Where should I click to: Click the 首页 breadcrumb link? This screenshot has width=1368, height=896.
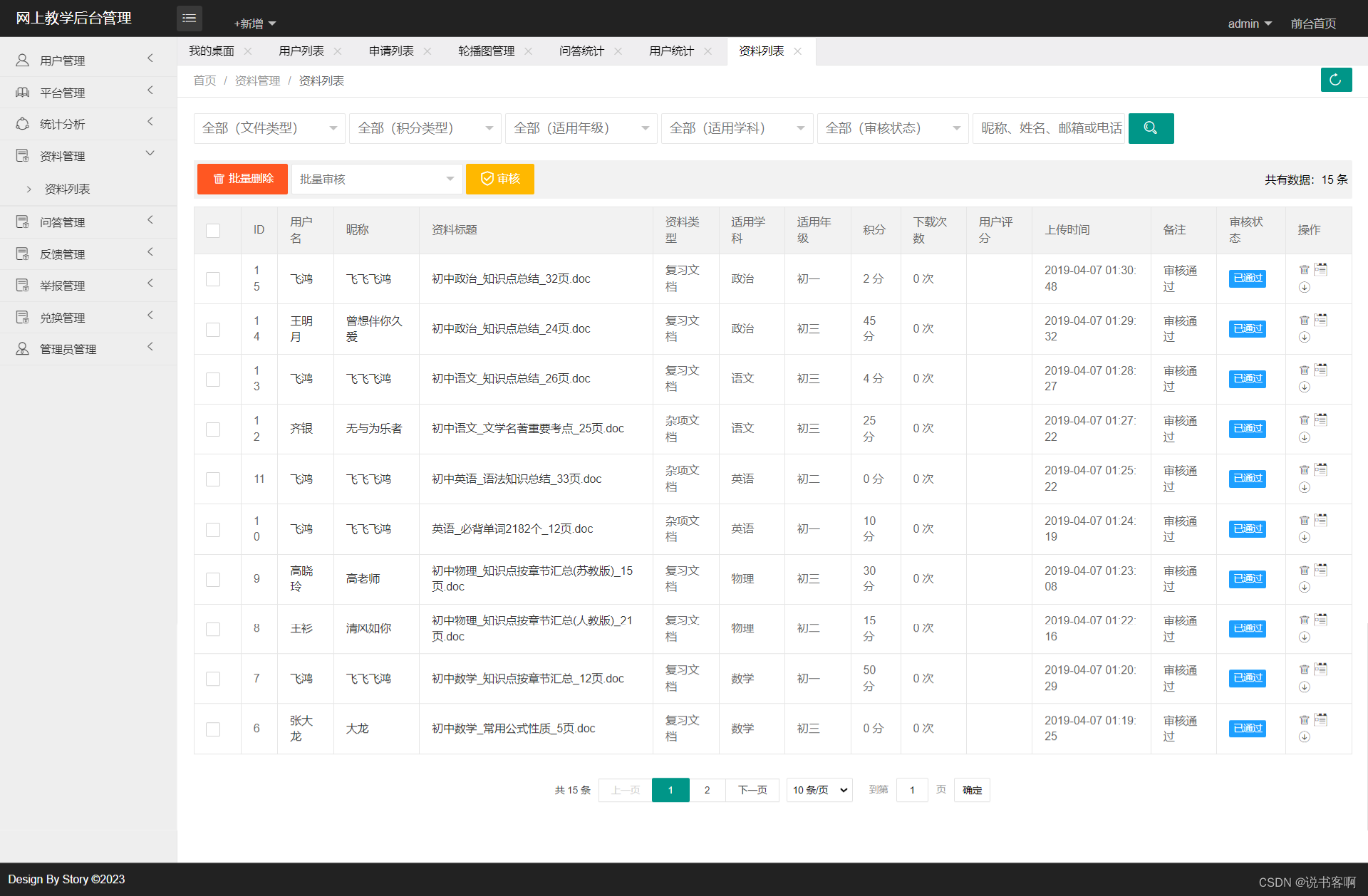point(204,80)
